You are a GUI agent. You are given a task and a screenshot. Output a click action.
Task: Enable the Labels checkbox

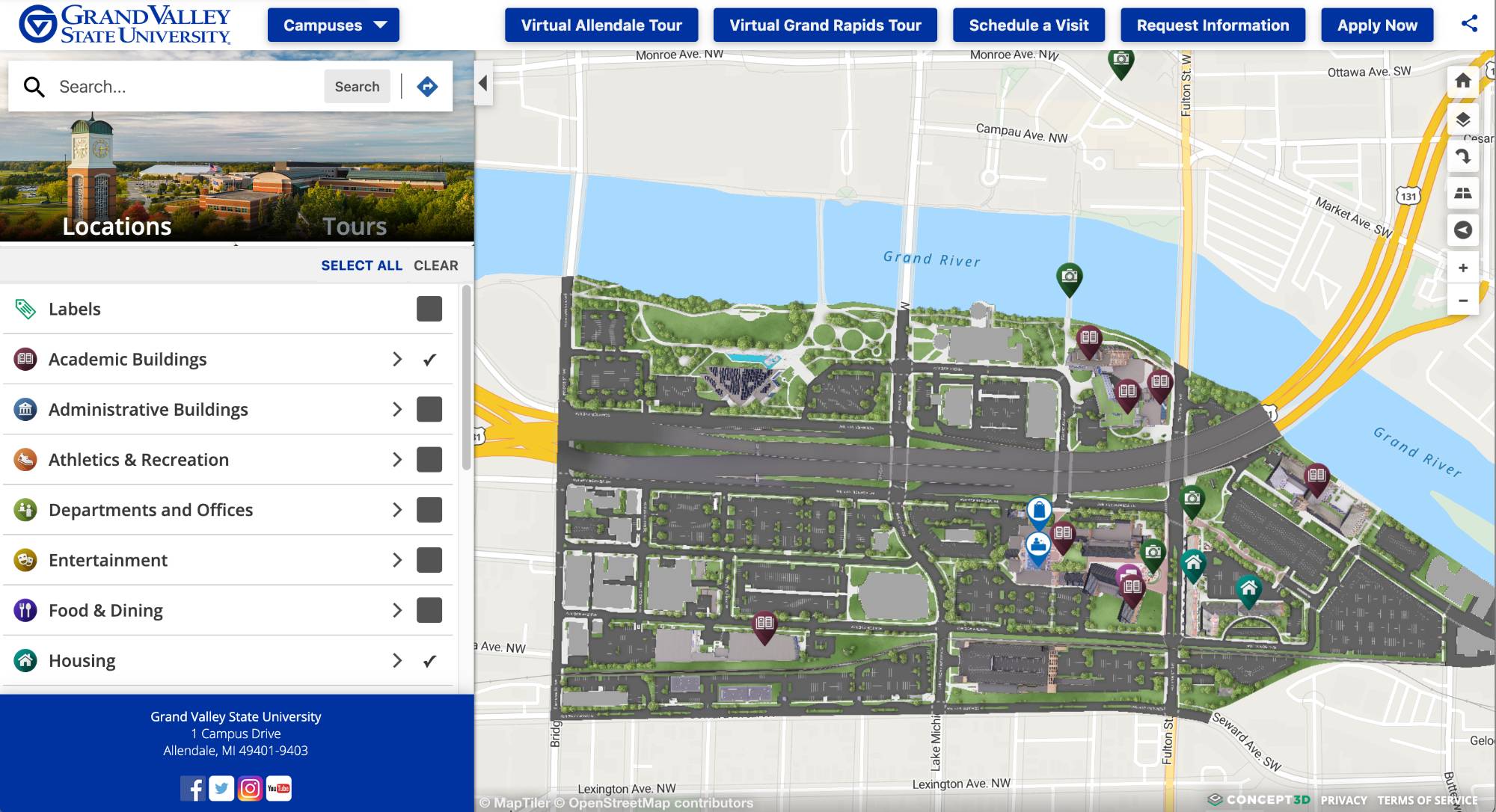429,309
